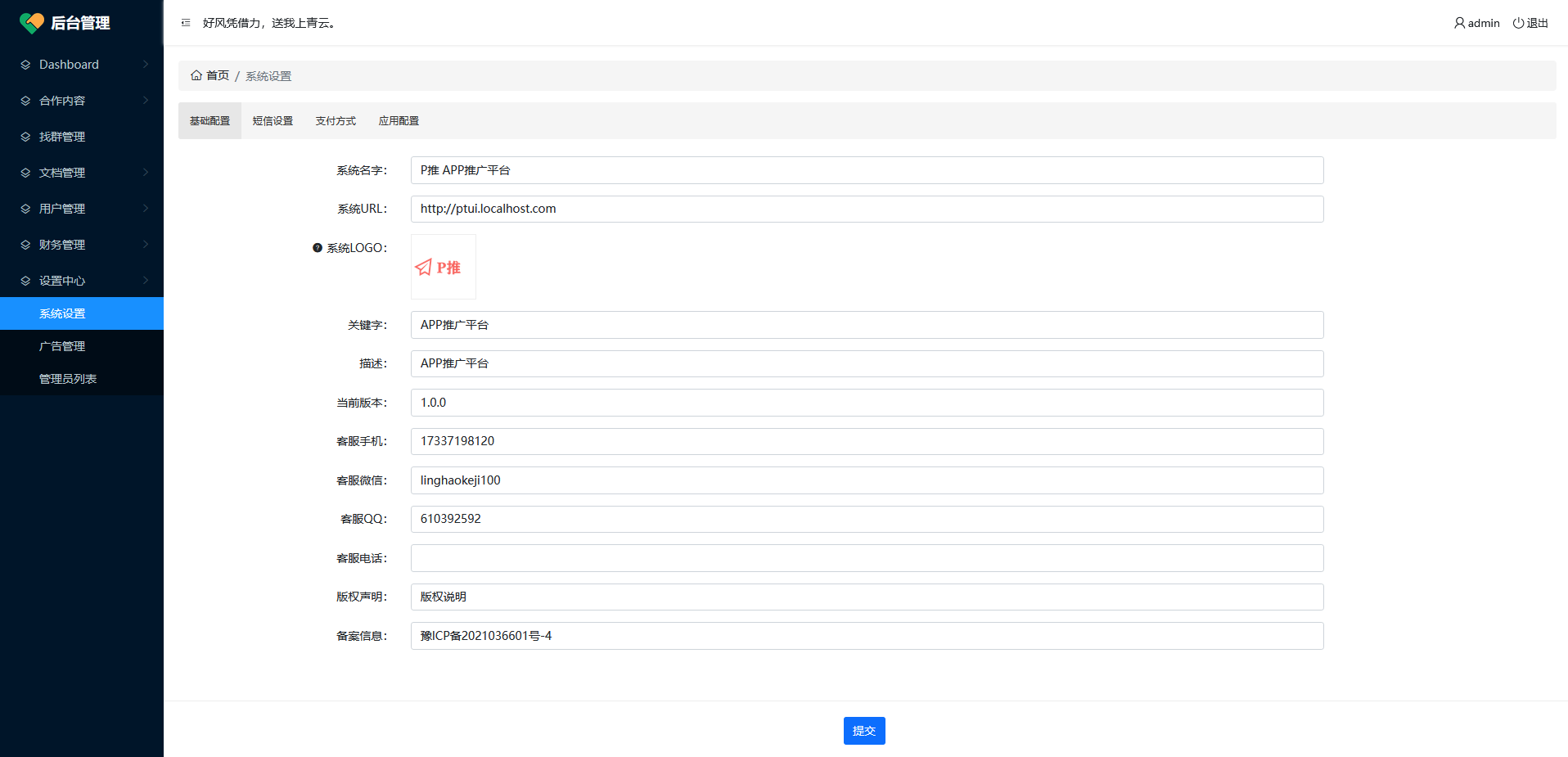Click the layers icon beside Dashboard
This screenshot has height=757, width=1568.
click(x=25, y=65)
